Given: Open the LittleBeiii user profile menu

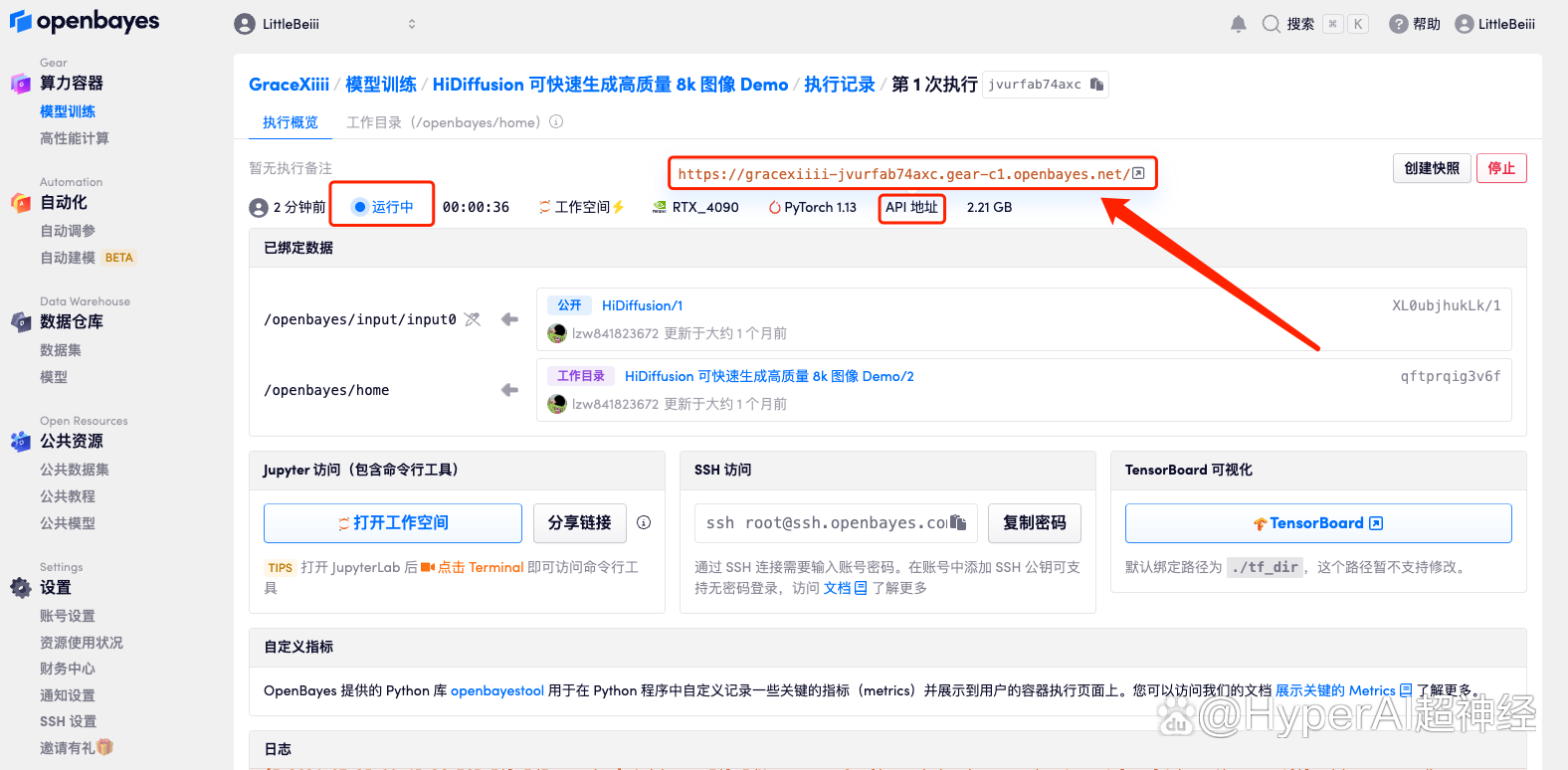Looking at the screenshot, I should (1494, 24).
